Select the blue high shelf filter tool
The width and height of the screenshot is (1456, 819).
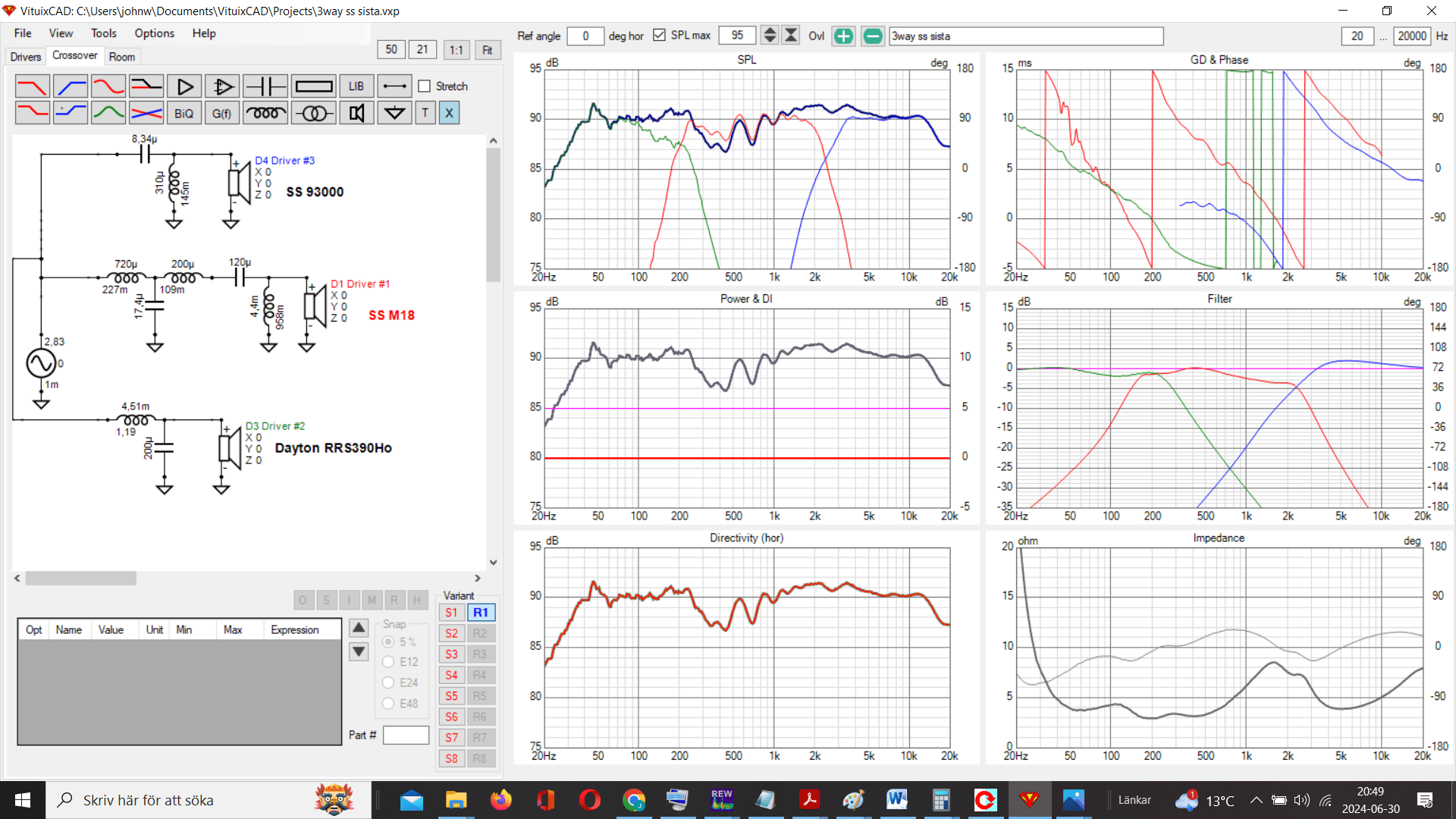[71, 113]
